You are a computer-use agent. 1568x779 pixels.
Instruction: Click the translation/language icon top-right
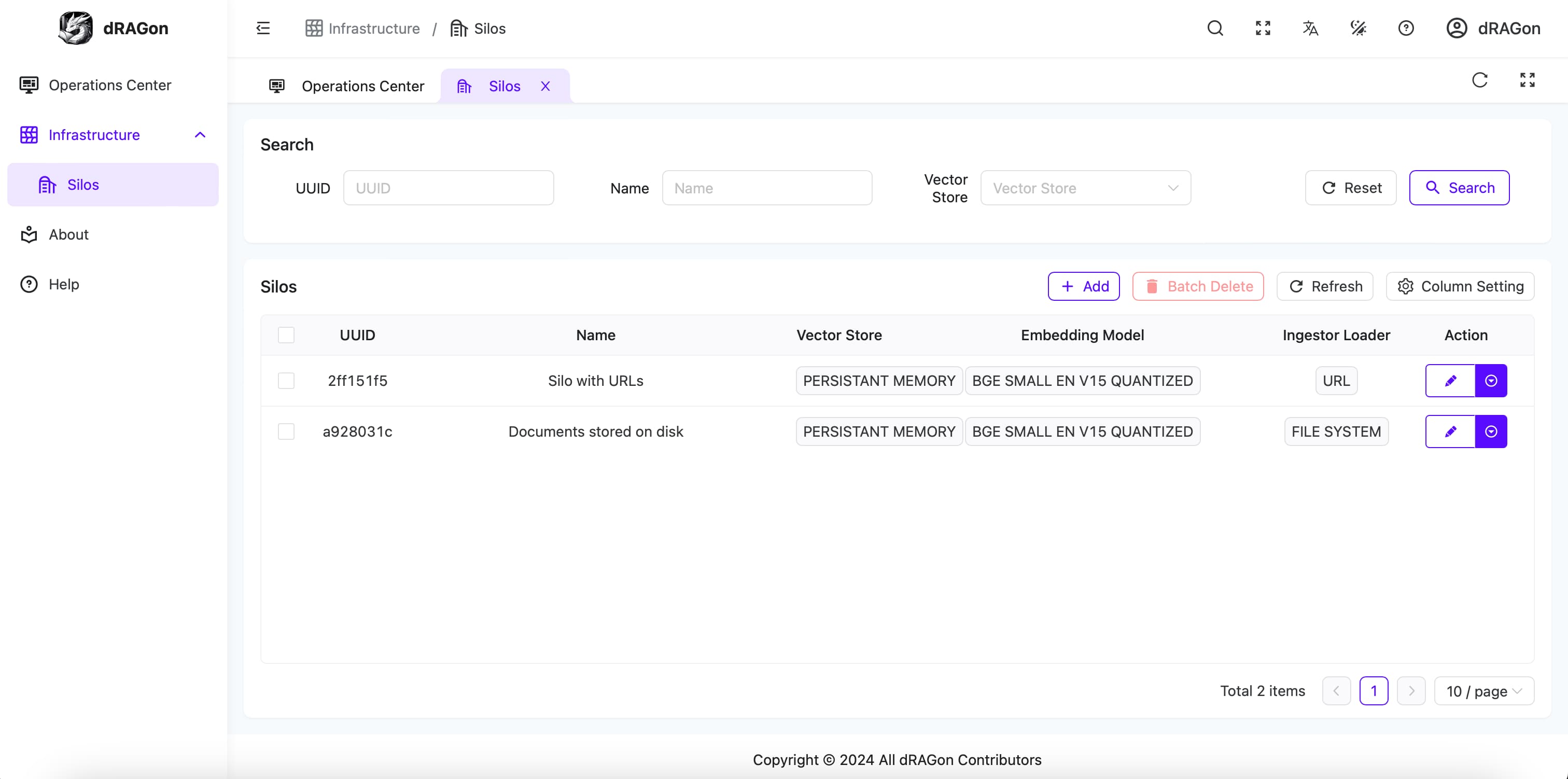pos(1310,28)
